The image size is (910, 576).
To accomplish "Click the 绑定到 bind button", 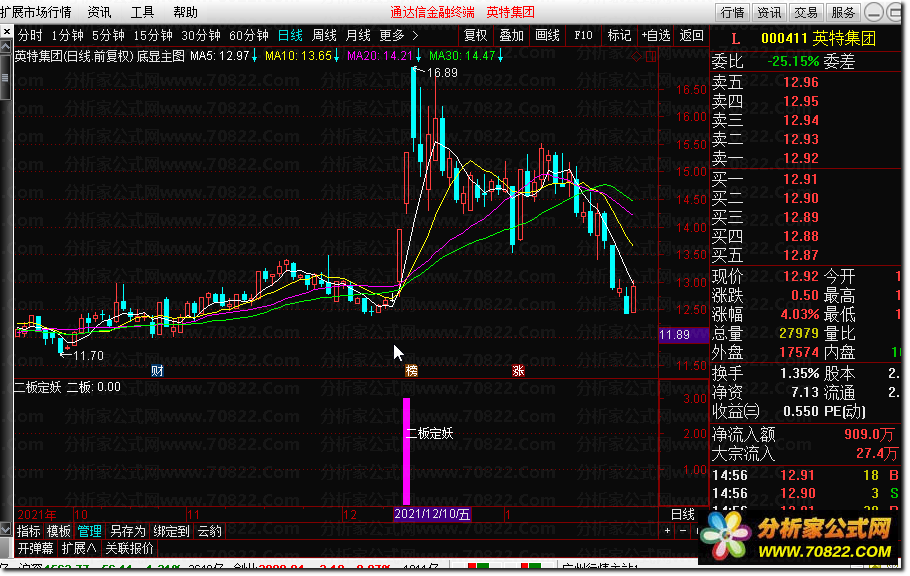I will [x=171, y=531].
